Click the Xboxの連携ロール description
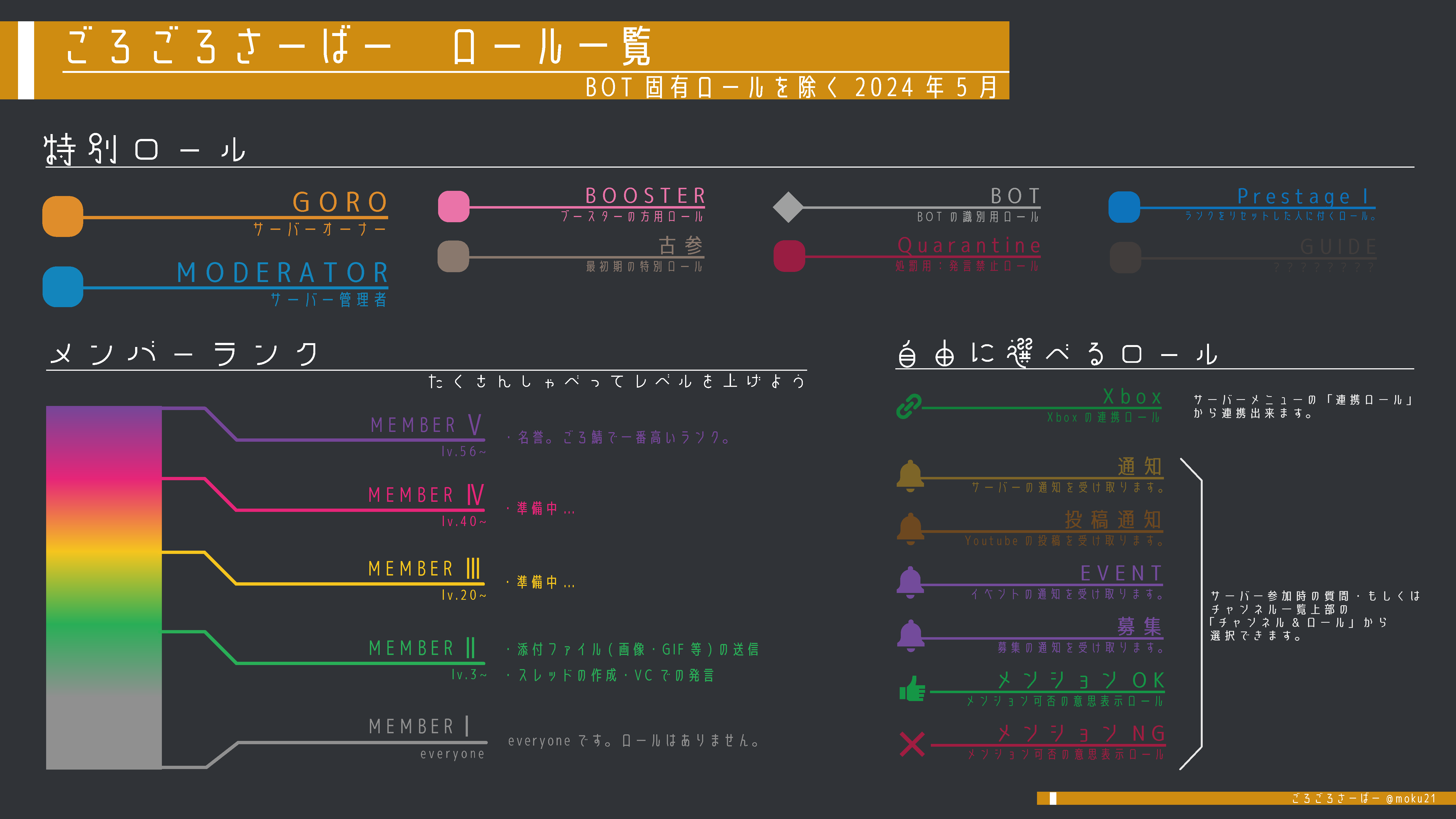Image resolution: width=1456 pixels, height=819 pixels. click(x=1103, y=418)
